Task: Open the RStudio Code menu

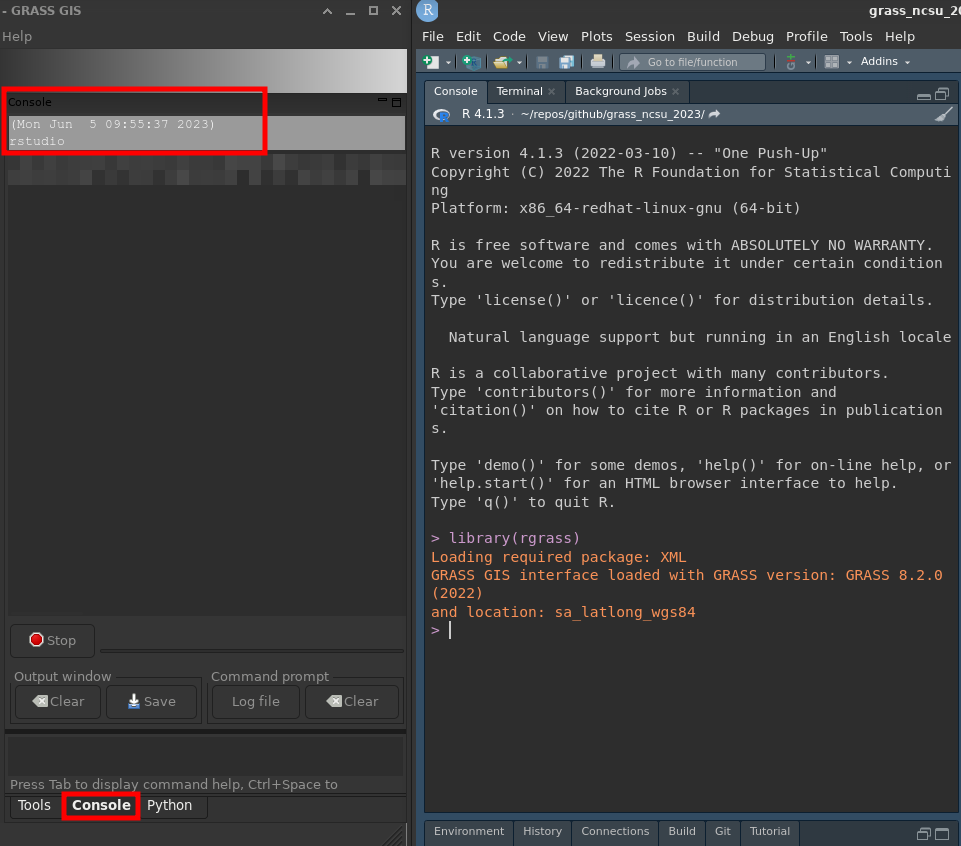Action: pos(509,37)
